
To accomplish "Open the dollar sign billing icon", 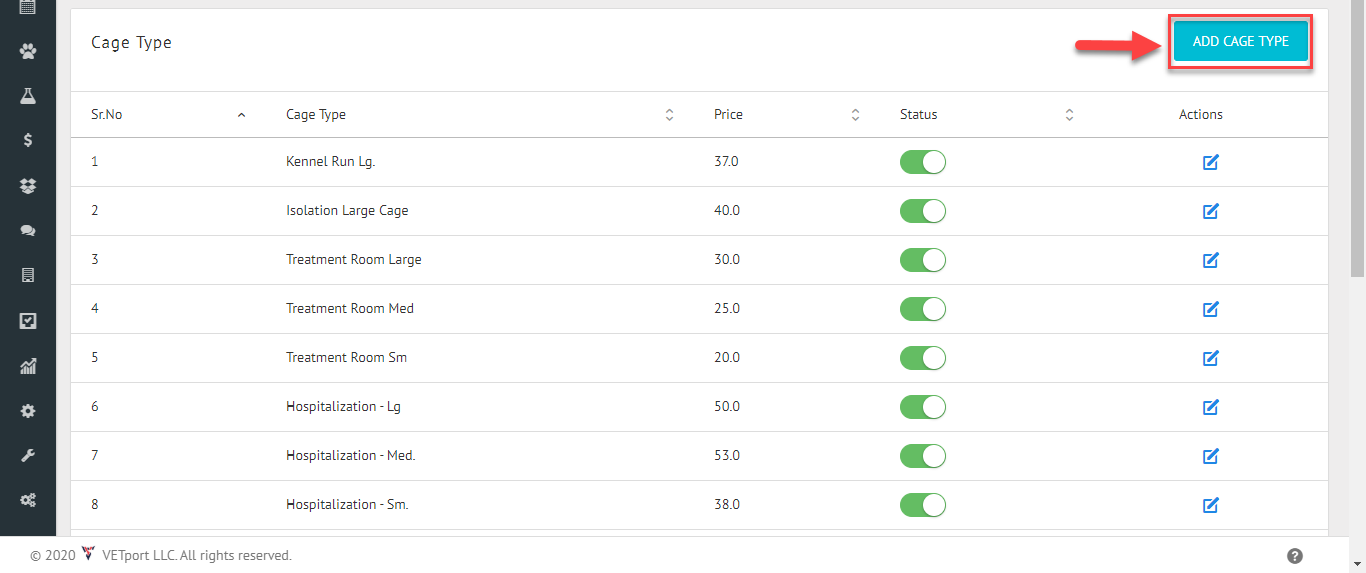I will pyautogui.click(x=28, y=140).
